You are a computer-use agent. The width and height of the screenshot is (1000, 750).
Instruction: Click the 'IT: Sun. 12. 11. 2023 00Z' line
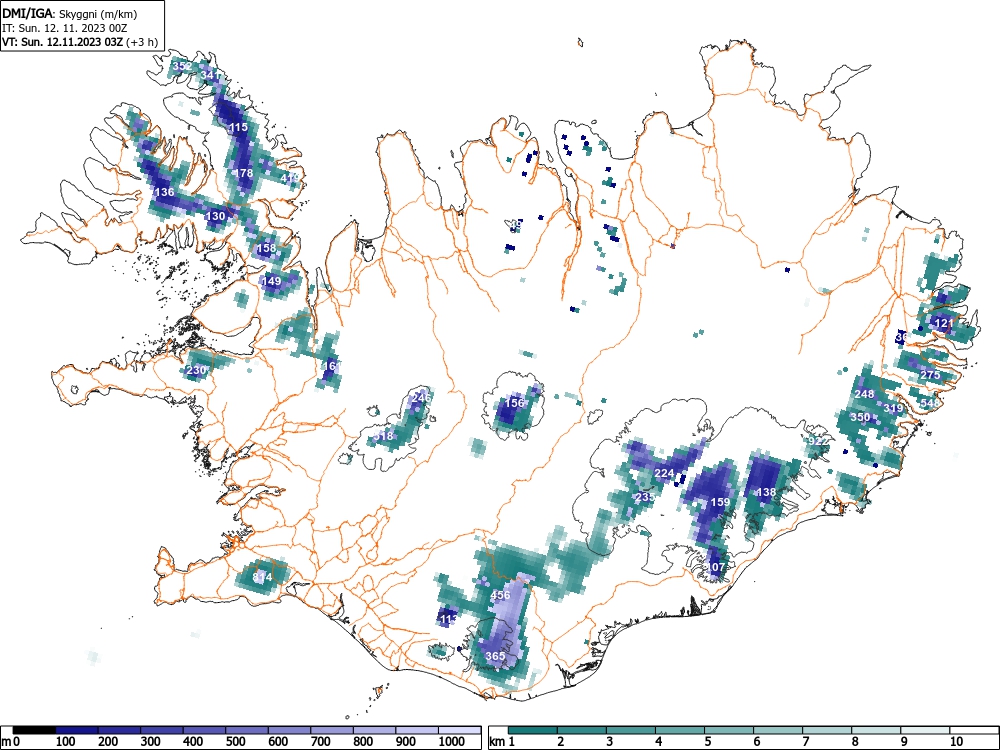point(64,28)
